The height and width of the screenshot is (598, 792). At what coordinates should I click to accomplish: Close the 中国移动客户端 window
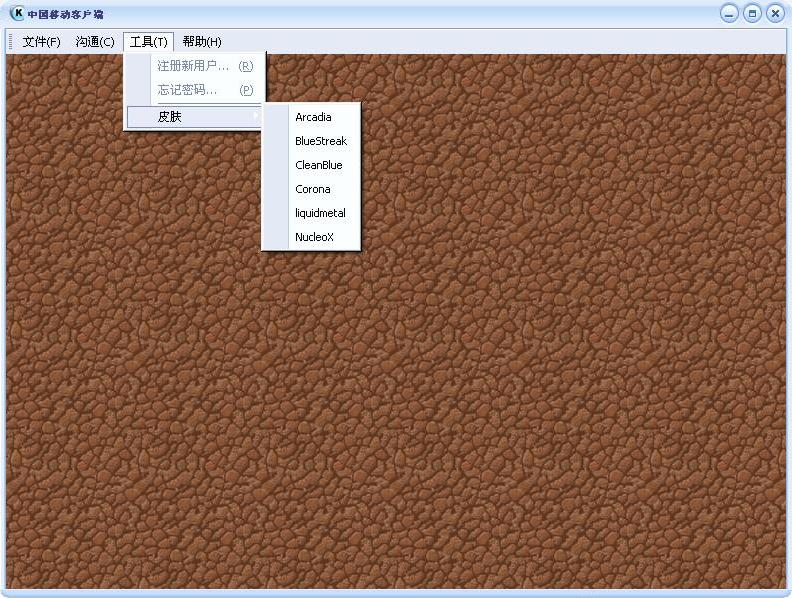(x=774, y=14)
